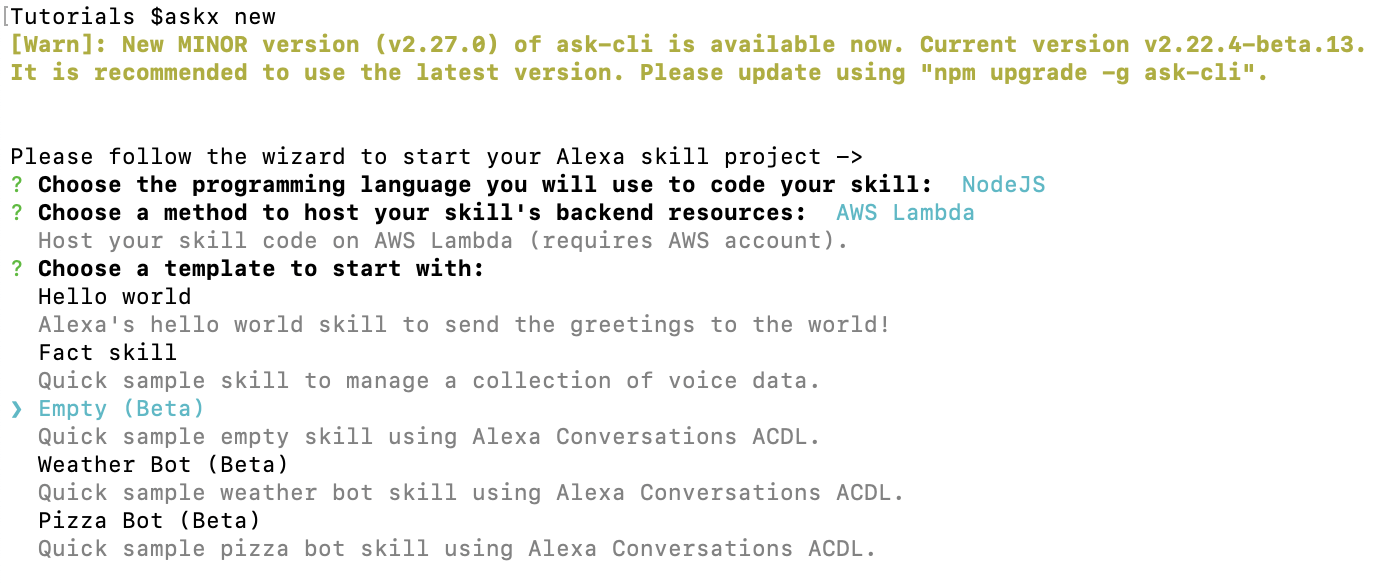Click the question mark next to template prompt
Viewport: 1382px width, 584px height.
(x=17, y=269)
